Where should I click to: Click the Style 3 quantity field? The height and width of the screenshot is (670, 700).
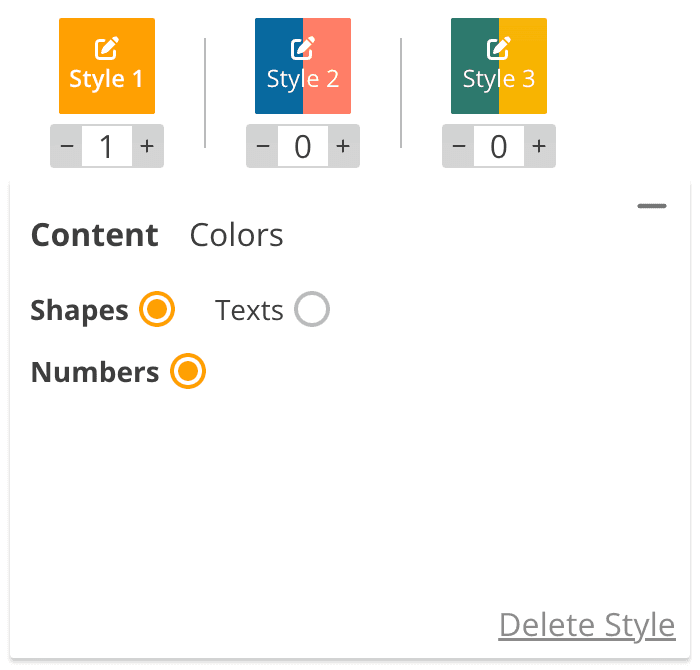[x=499, y=147]
